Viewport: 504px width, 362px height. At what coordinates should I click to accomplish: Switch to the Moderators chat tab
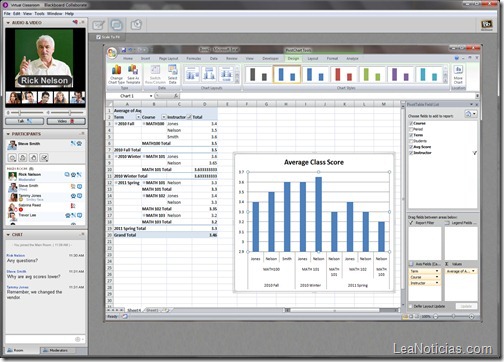[57, 350]
